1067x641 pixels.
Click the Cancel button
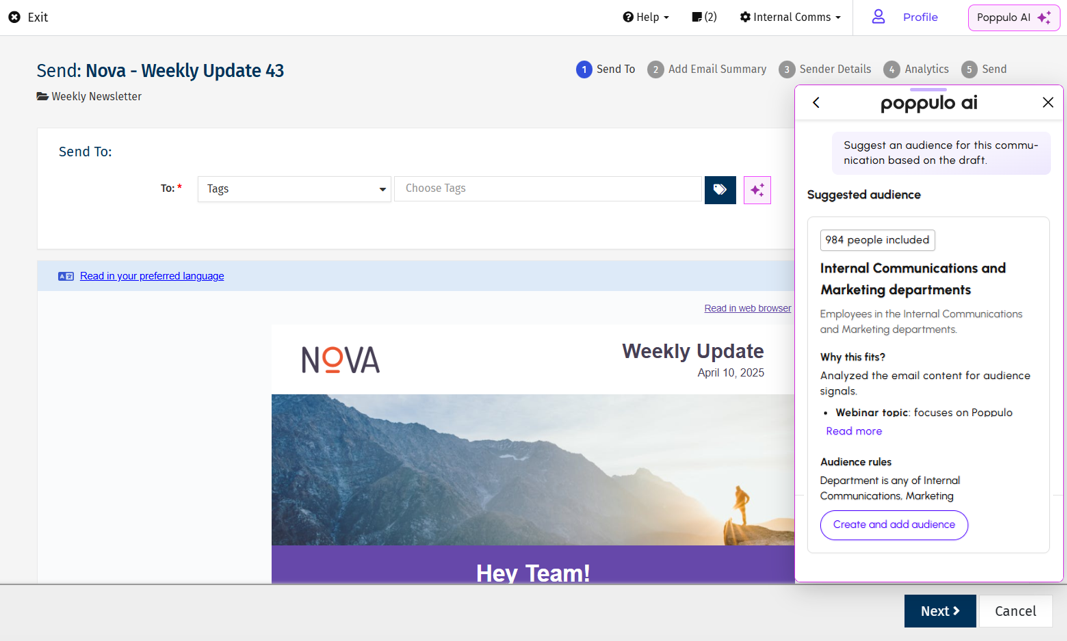(1015, 611)
